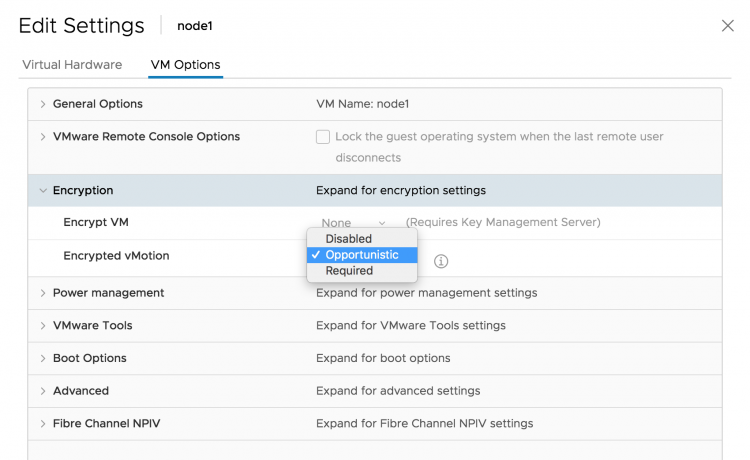Click the info icon beside Encrypted vMotion
Image resolution: width=750 pixels, height=460 pixels.
click(x=441, y=261)
